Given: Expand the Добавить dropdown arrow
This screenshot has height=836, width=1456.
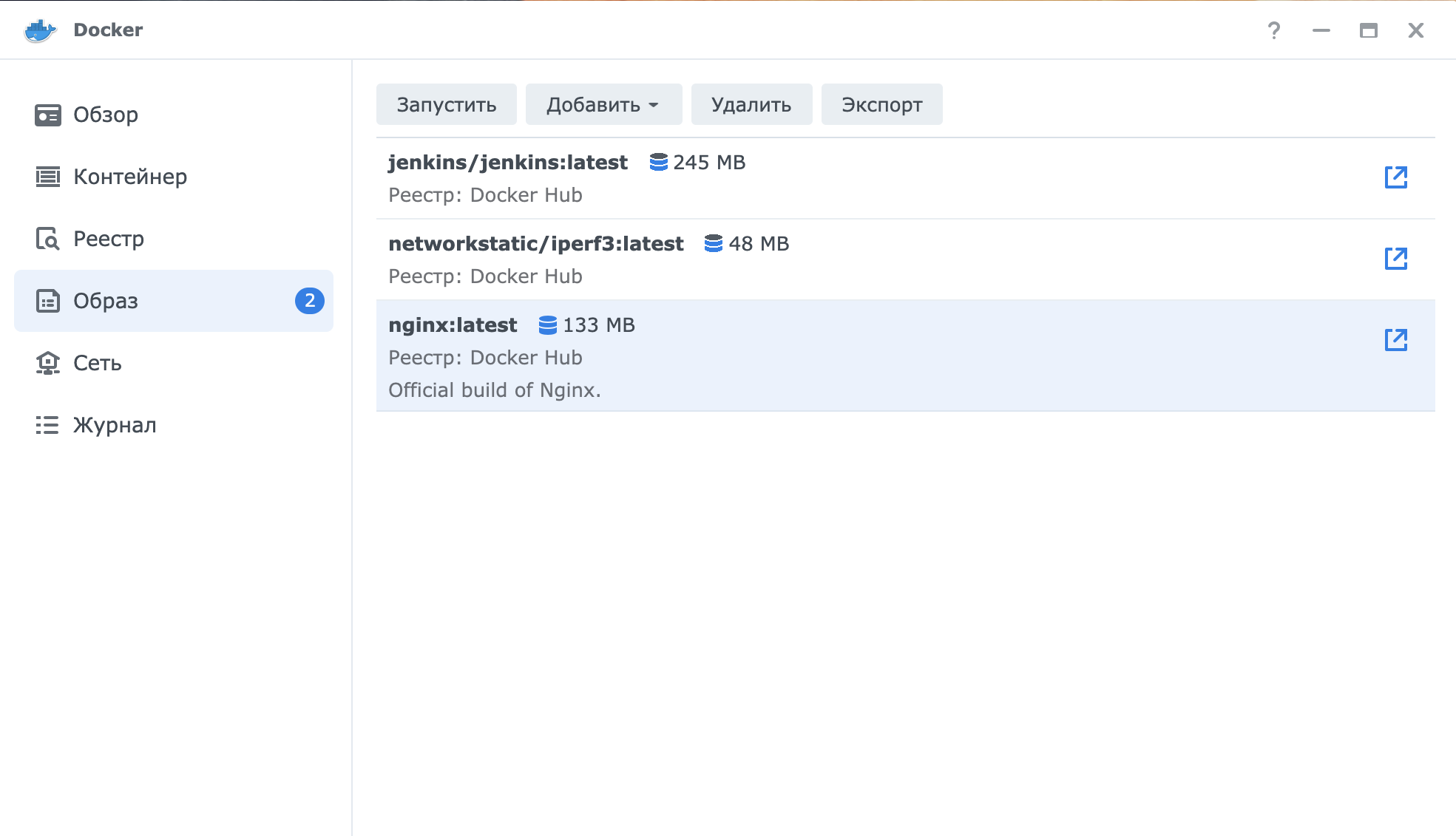Looking at the screenshot, I should [654, 105].
